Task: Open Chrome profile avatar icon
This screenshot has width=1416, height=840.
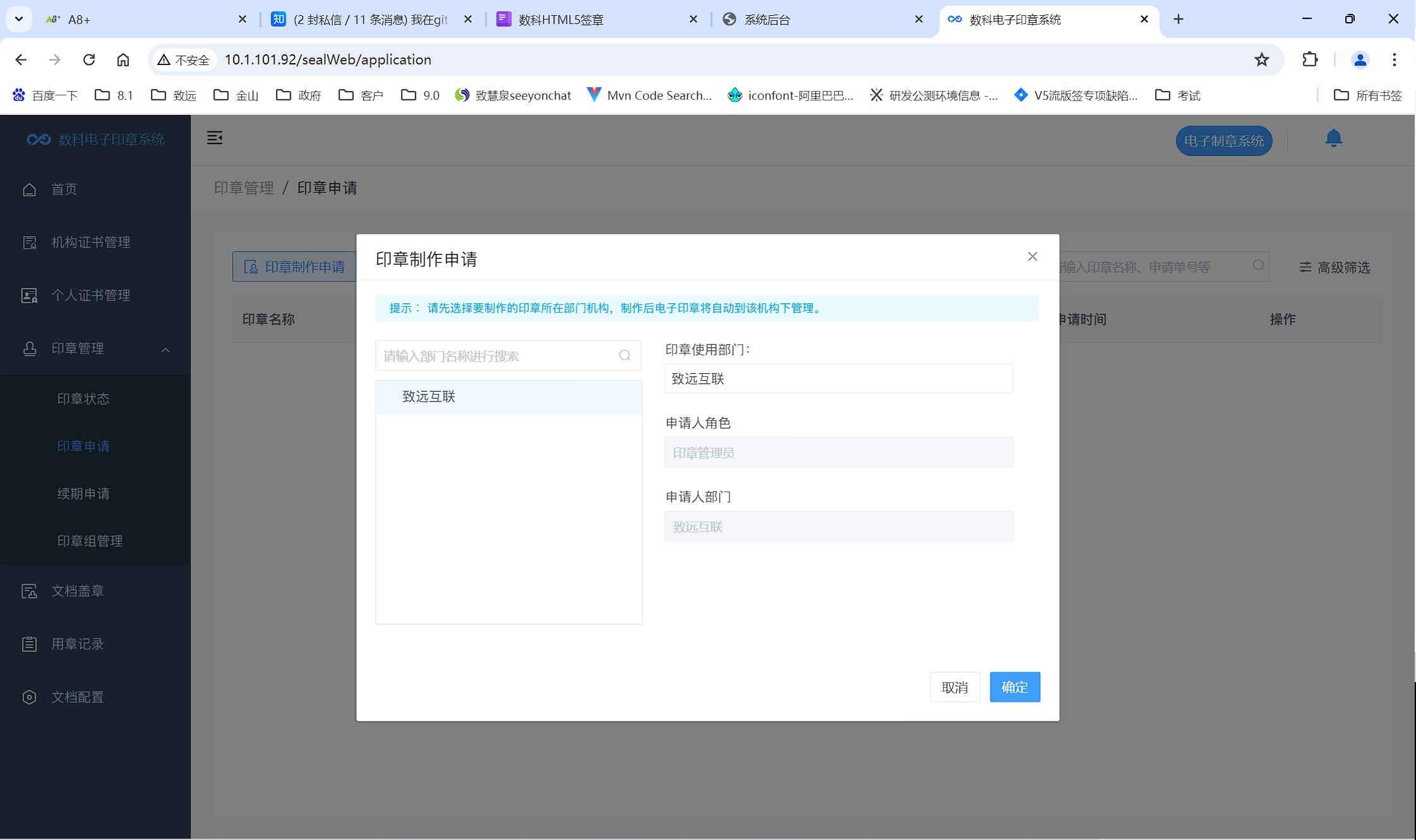Action: point(1360,59)
